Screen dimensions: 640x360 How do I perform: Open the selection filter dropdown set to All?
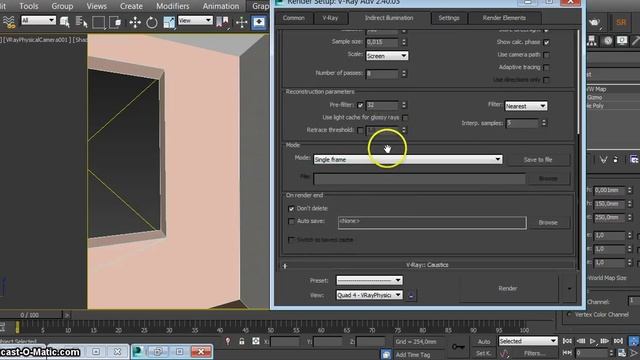tap(38, 20)
